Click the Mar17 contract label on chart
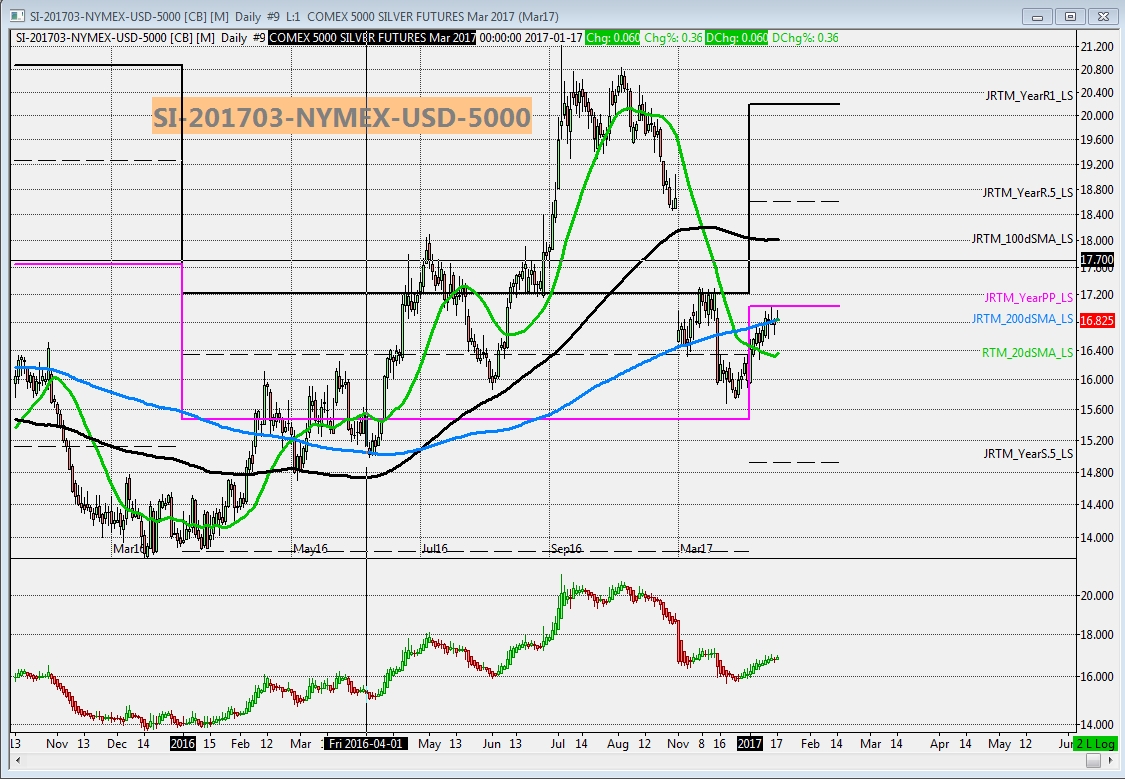This screenshot has height=779, width=1125. coord(697,549)
